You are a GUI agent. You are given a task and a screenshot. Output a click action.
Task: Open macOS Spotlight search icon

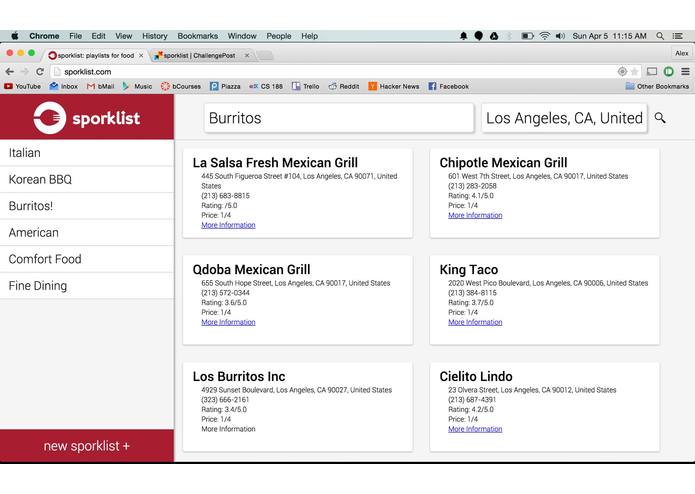(x=660, y=36)
